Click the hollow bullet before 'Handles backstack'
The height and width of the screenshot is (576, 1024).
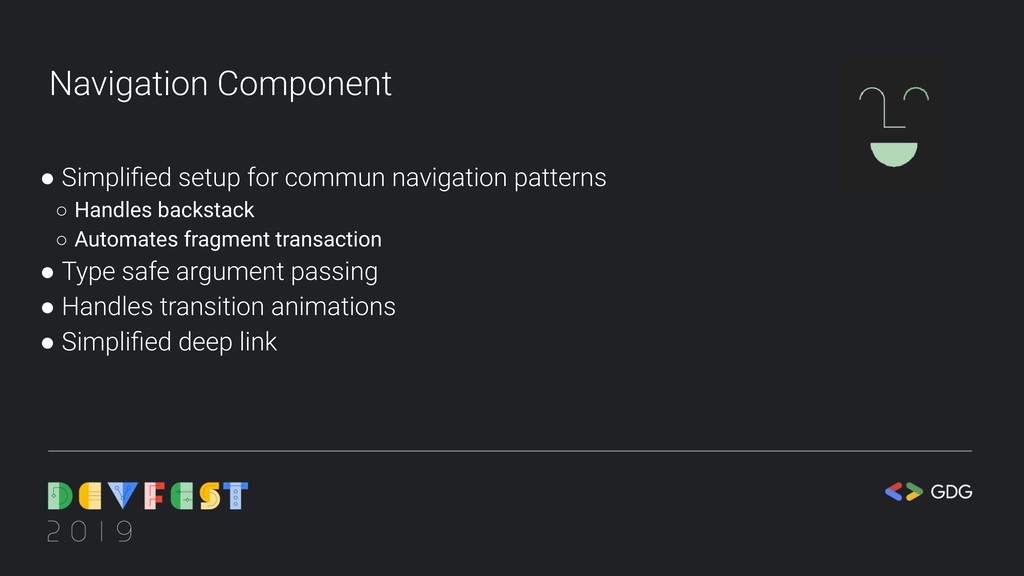[x=61, y=211]
